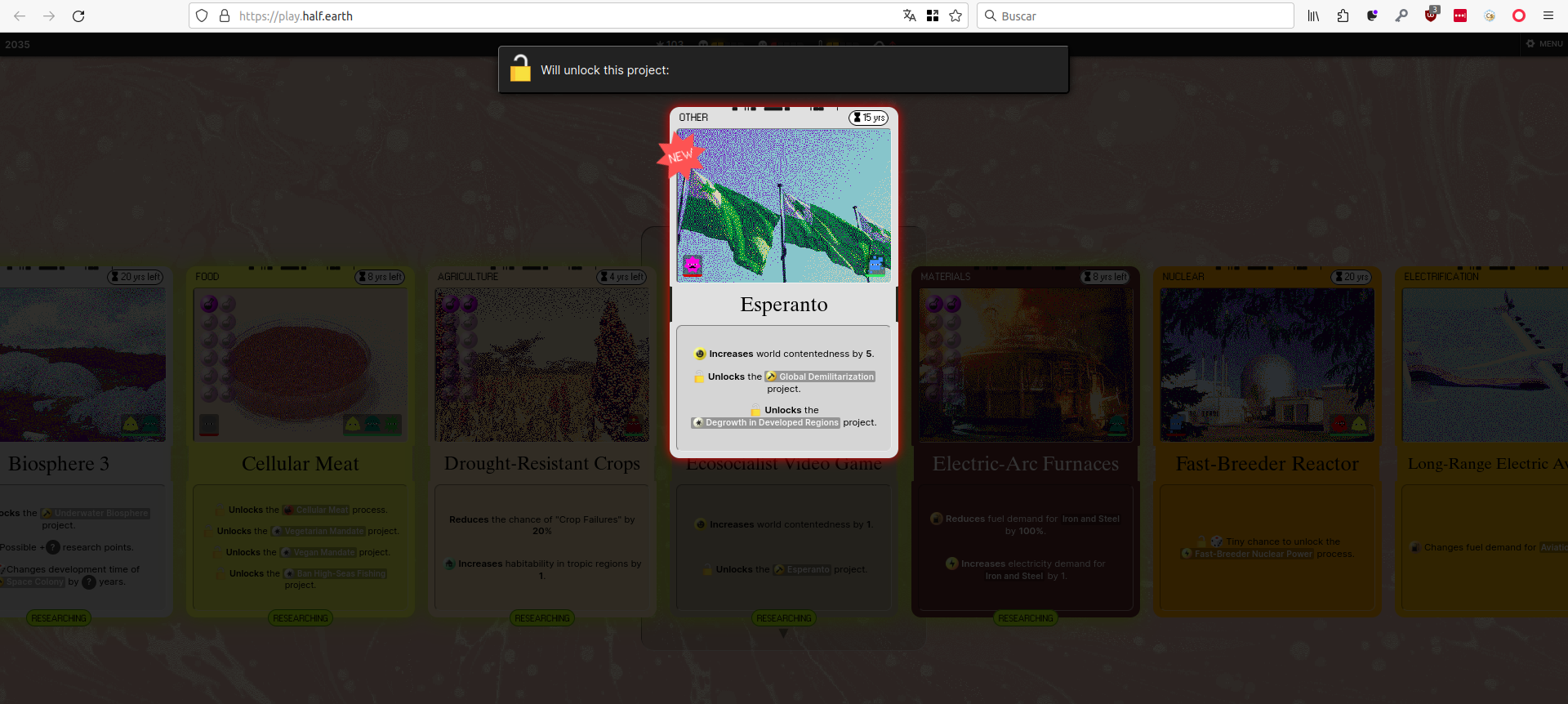Open the Global Demilitarization project tag
1568x704 pixels.
pyautogui.click(x=820, y=377)
